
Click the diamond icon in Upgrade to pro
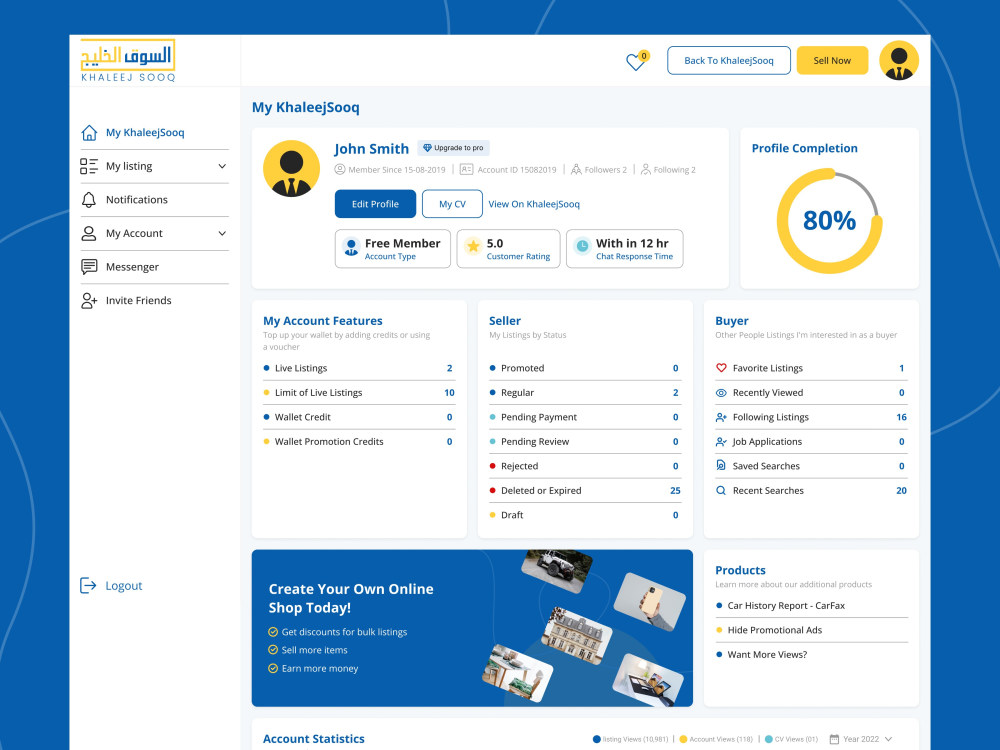(x=427, y=148)
